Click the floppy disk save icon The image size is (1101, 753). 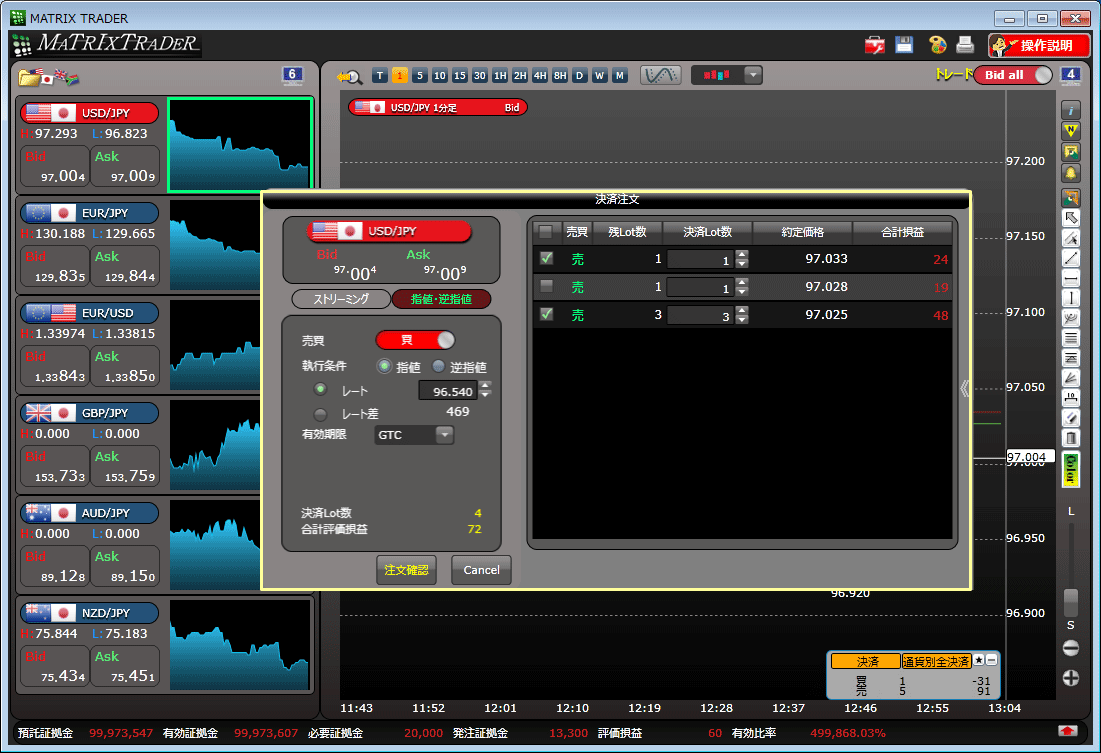point(904,45)
